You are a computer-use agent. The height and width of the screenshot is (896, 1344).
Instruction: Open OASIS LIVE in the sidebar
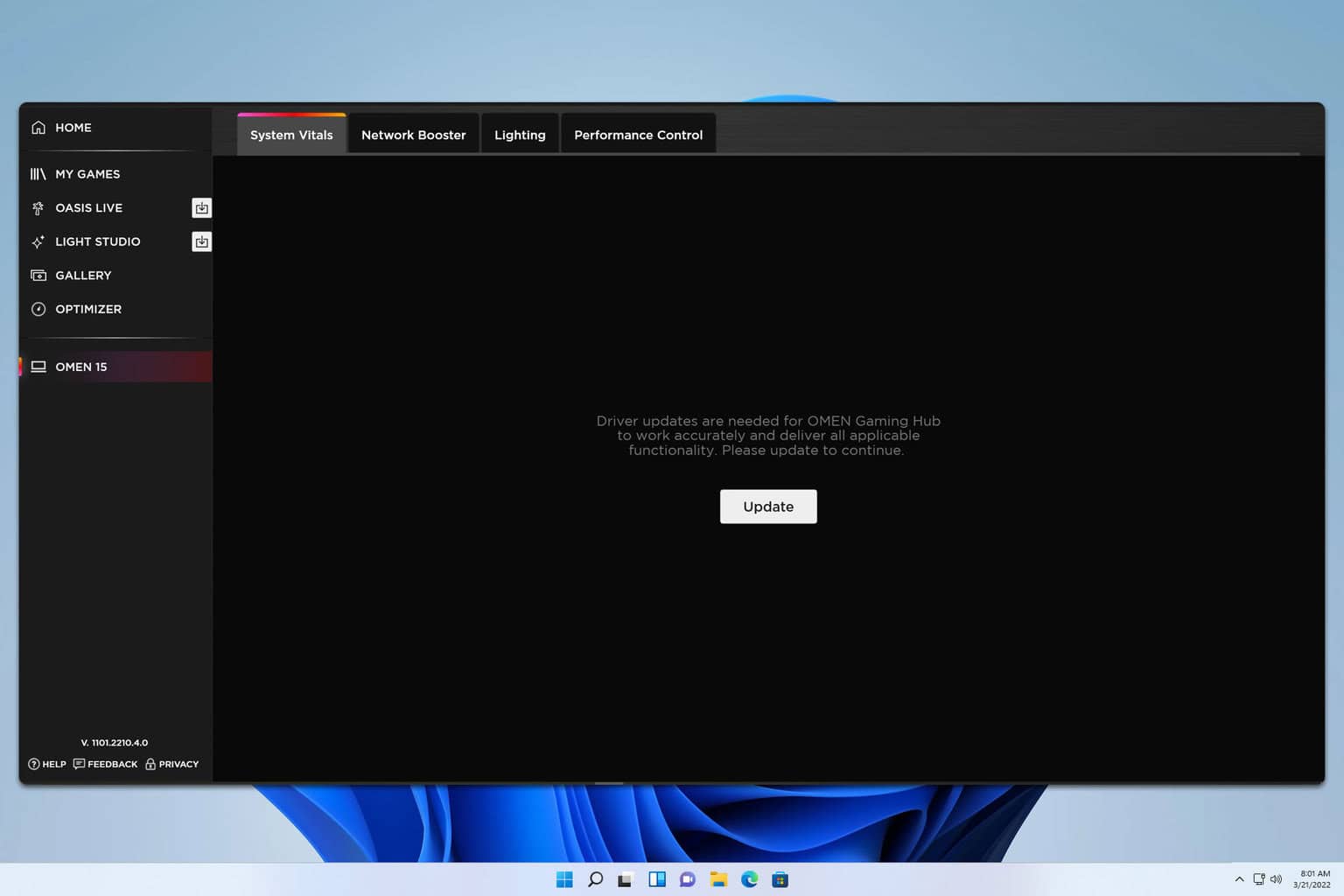click(x=88, y=208)
